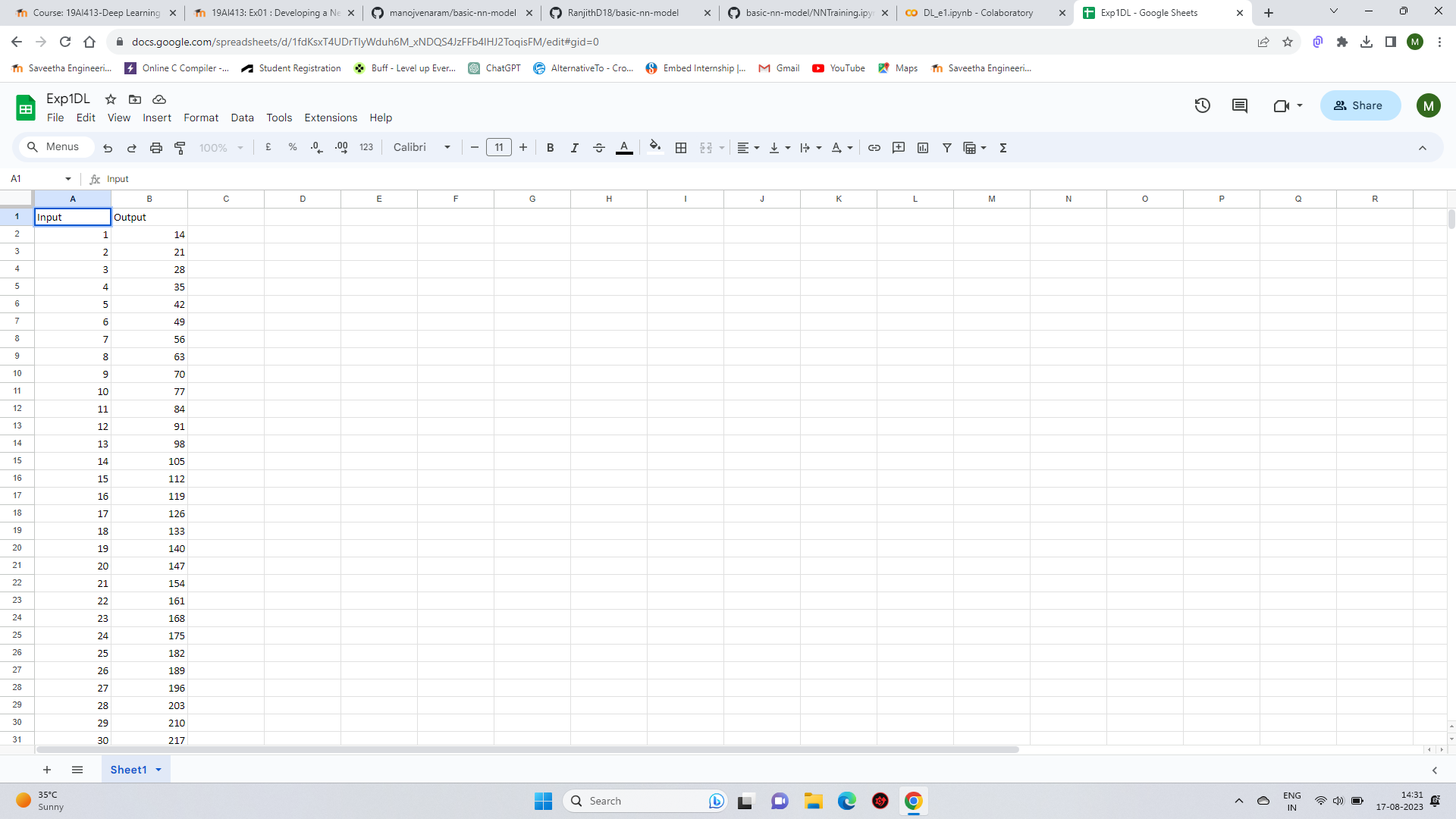This screenshot has width=1456, height=819.
Task: Open version history clock icon
Action: pos(1202,105)
